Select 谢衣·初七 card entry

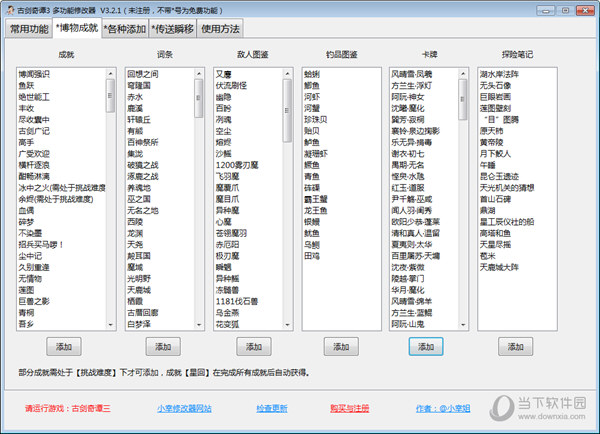coord(408,154)
